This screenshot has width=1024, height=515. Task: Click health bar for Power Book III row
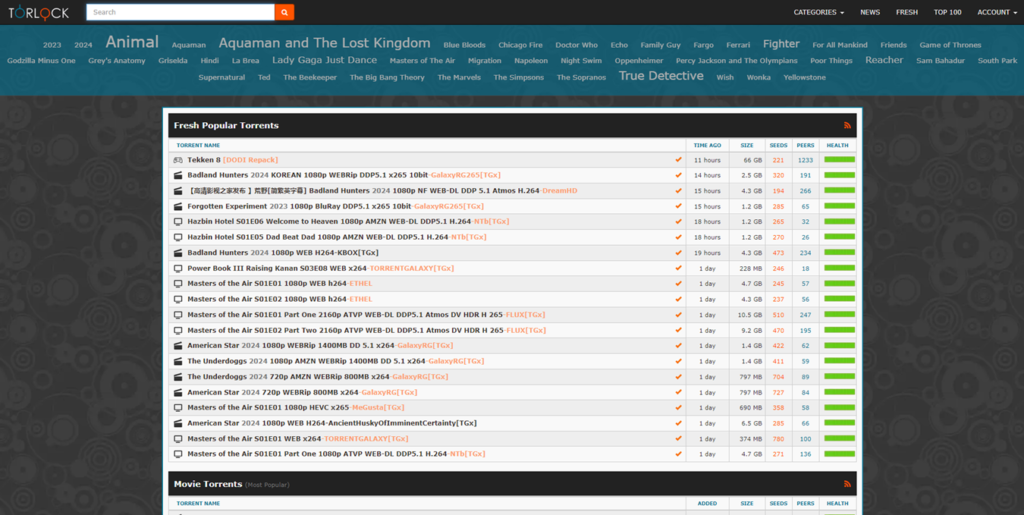coord(839,268)
